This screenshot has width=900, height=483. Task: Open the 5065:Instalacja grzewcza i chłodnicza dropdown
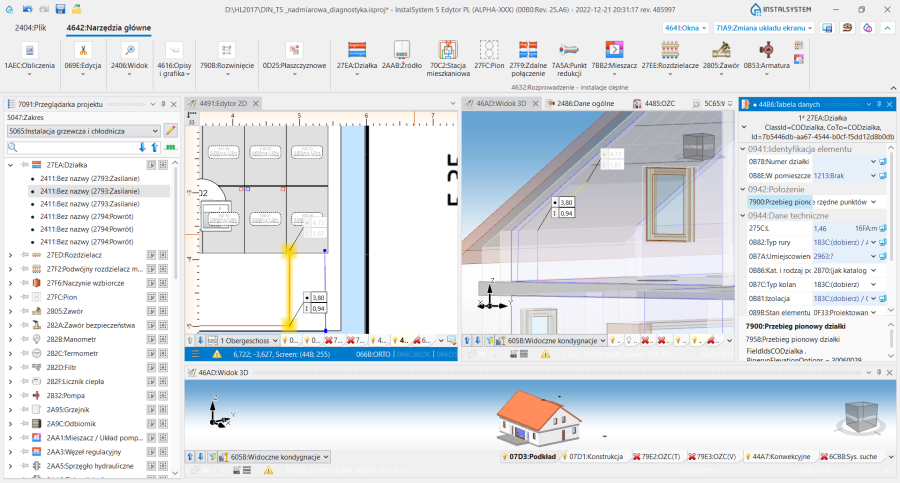(x=83, y=130)
